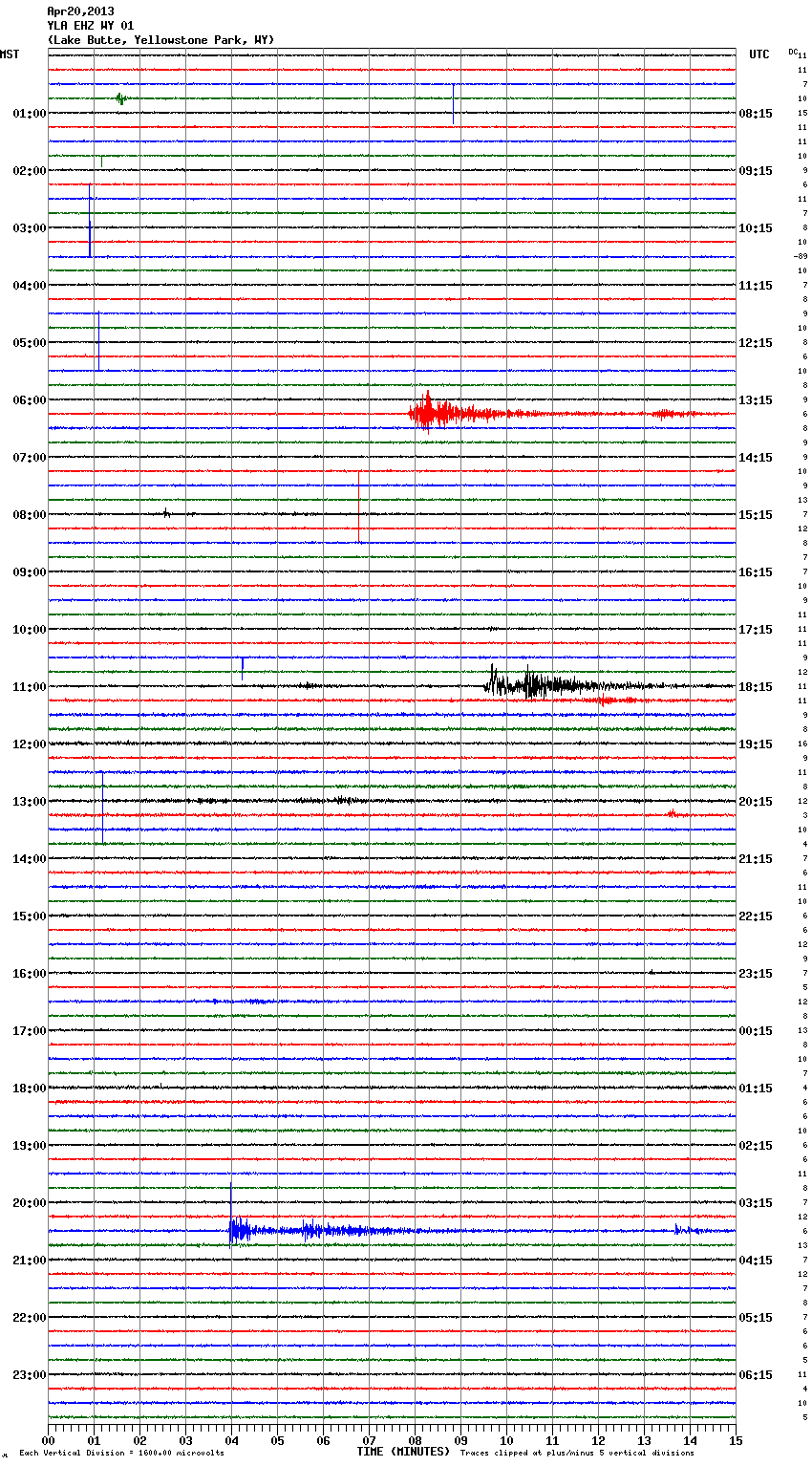Click the Lake Butte, Yellowstone Park location text
Viewport: 812px width, 1466px height.
pos(160,40)
